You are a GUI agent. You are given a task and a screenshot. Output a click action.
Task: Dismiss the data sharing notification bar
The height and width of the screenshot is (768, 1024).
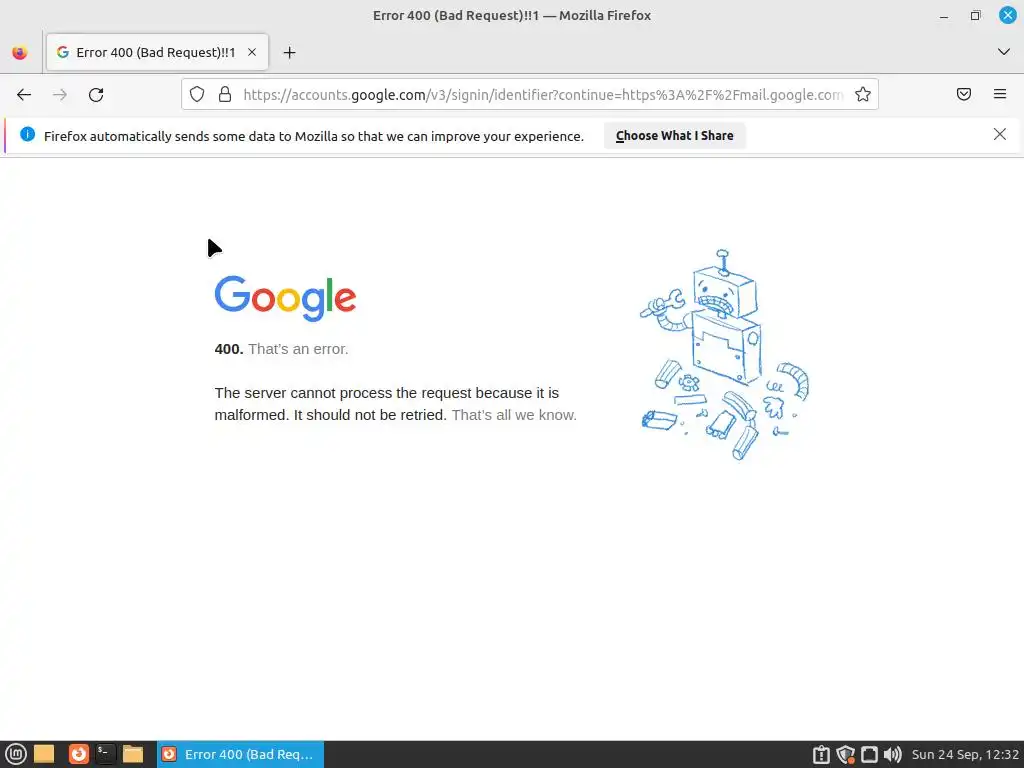coord(999,135)
